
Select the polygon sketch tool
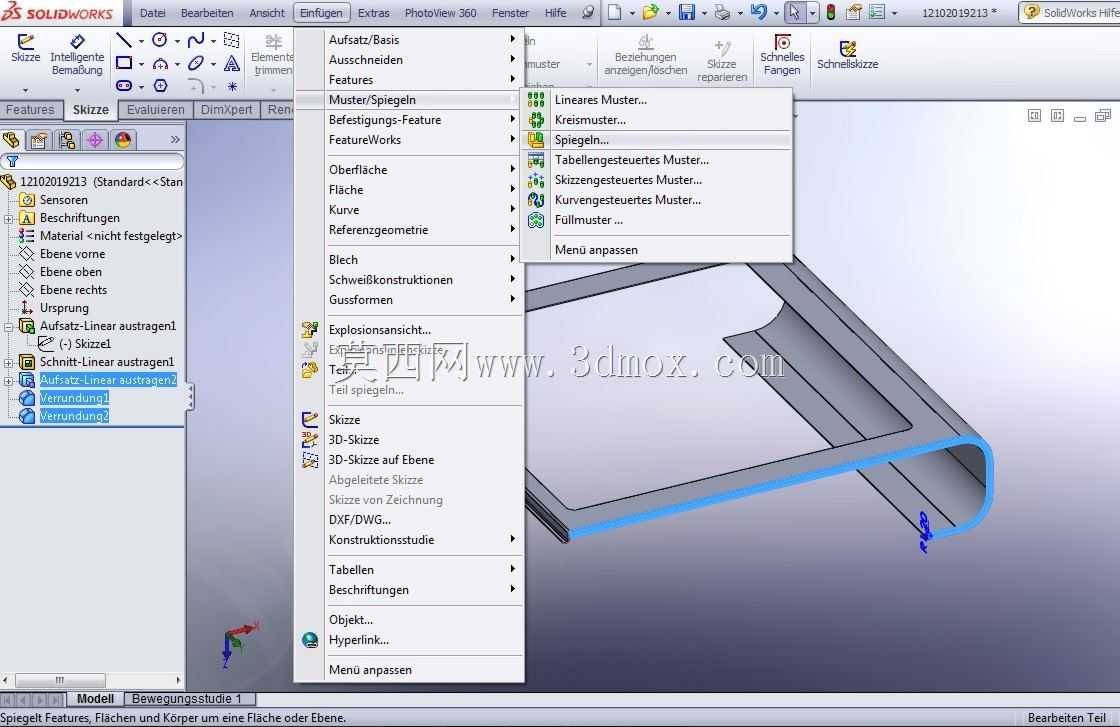coord(160,86)
